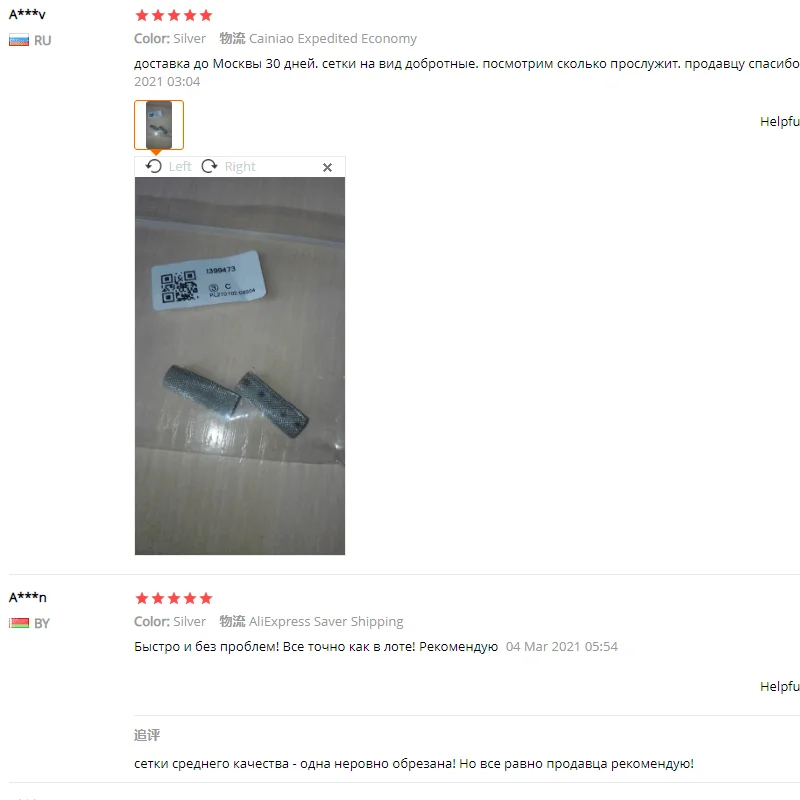Mark first review as Helpful
This screenshot has width=800, height=800.
point(780,121)
